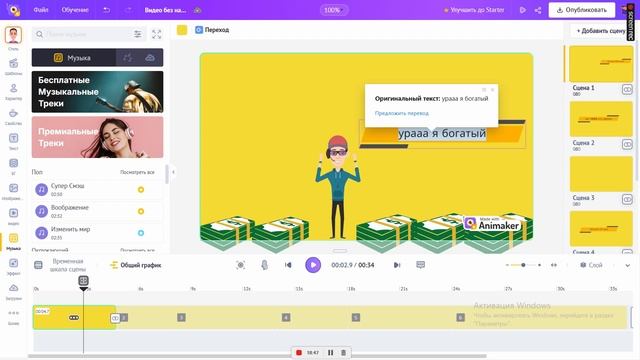The width and height of the screenshot is (640, 360).
Task: Open the 100% zoom dropdown
Action: pos(334,10)
